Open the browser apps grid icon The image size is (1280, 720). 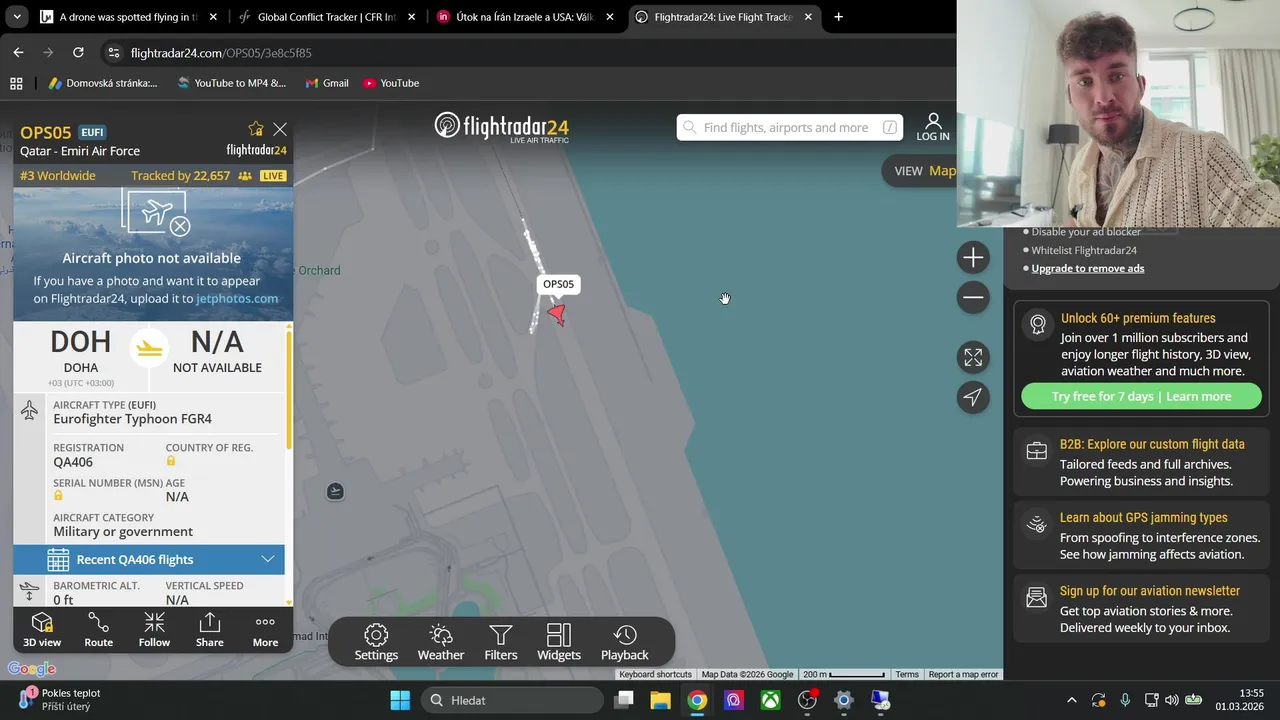click(x=16, y=83)
